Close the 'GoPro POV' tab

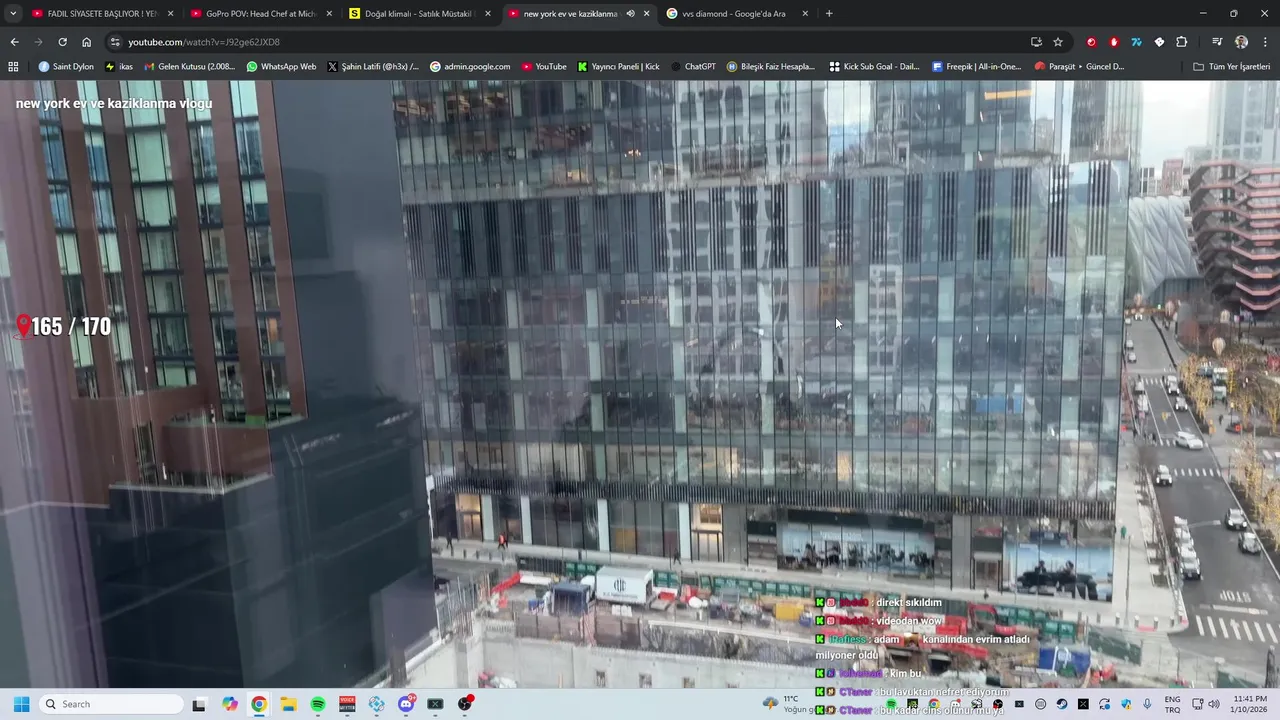click(x=329, y=14)
